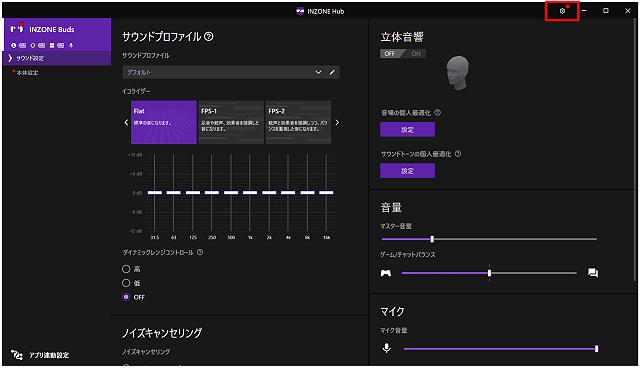This screenshot has width=640, height=368.
Task: Click the 立体音響 heading text
Action: 402,37
